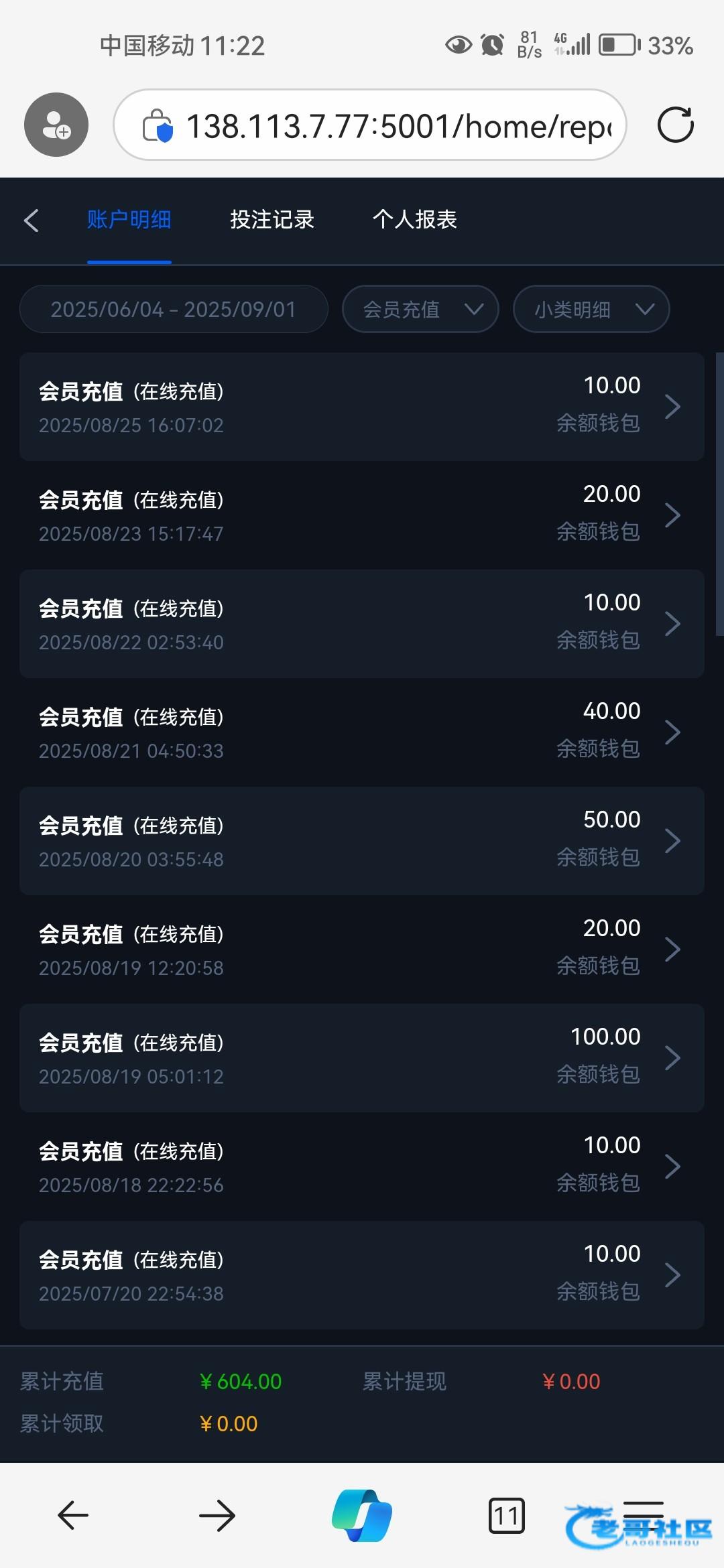Go back using the header chevron

click(x=32, y=220)
